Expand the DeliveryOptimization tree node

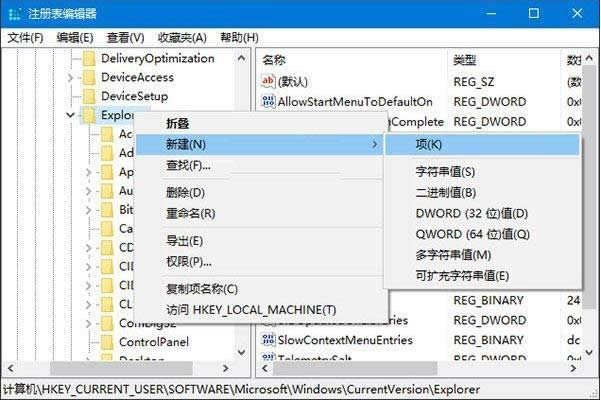[70, 59]
